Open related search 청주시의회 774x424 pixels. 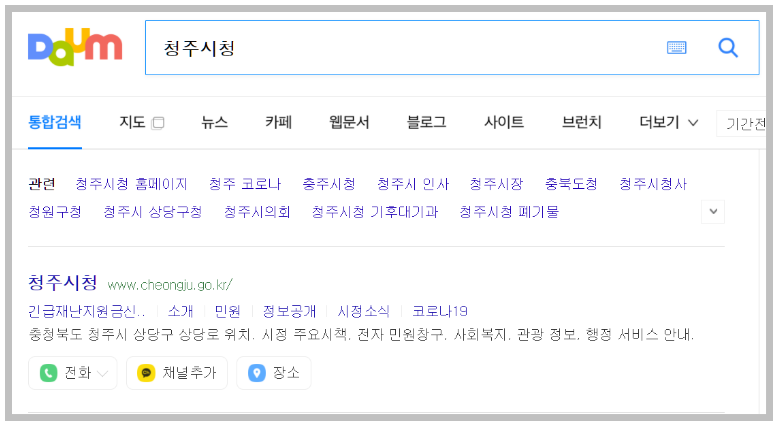click(x=257, y=212)
